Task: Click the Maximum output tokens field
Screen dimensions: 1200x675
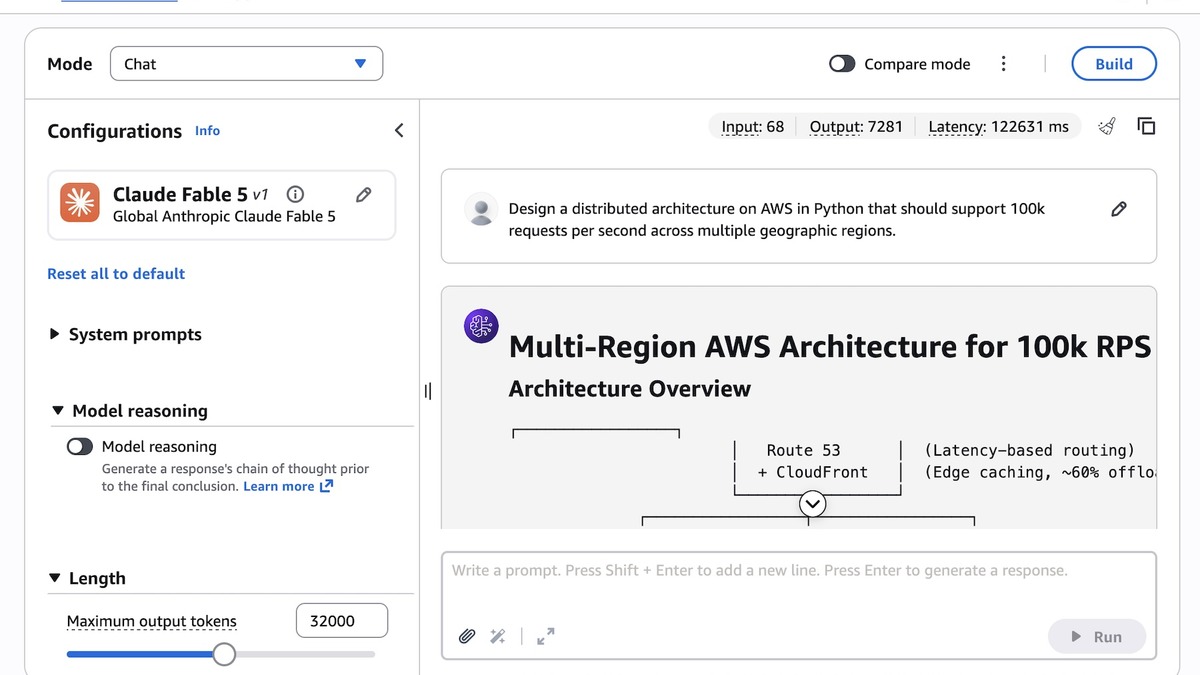Action: coord(342,621)
